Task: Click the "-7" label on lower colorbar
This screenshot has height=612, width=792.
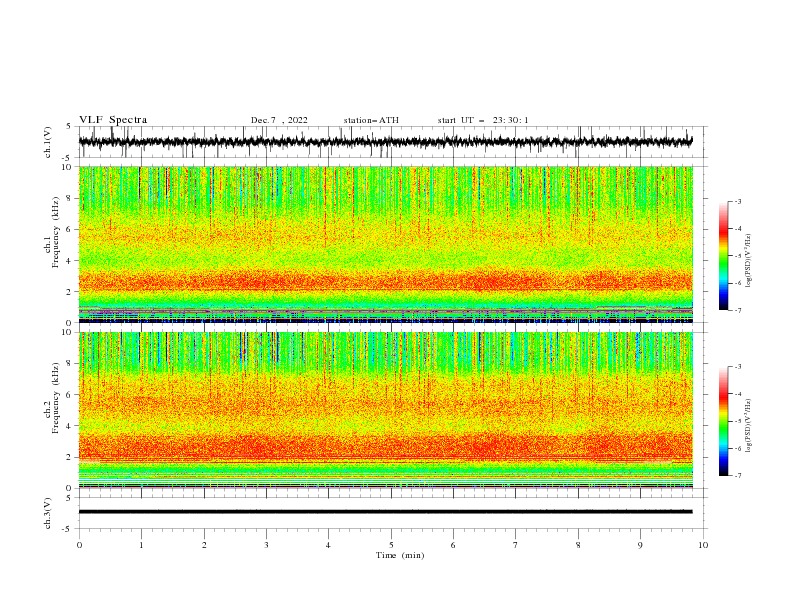Action: coord(738,476)
